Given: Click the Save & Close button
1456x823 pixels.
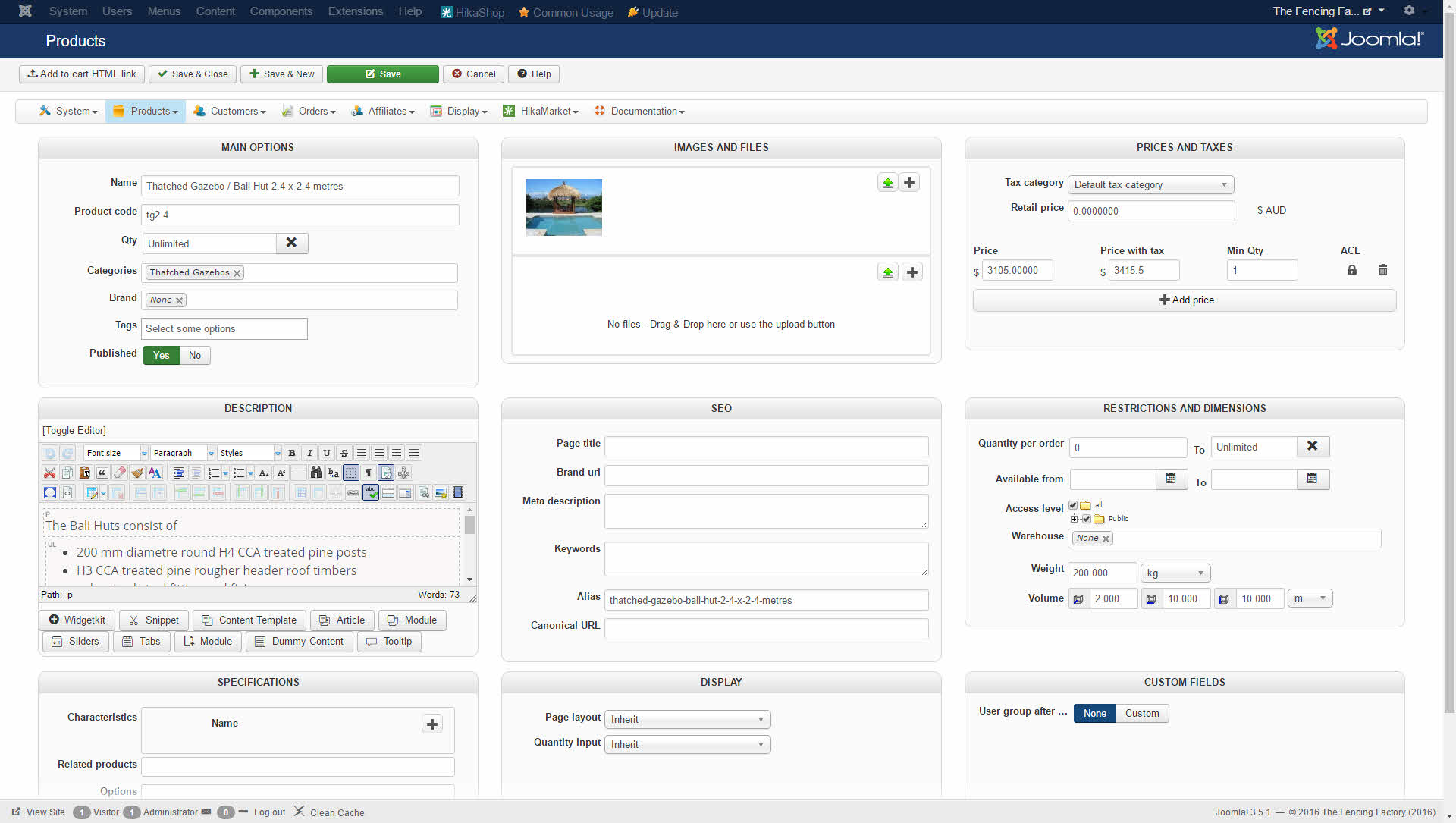Looking at the screenshot, I should coord(193,74).
